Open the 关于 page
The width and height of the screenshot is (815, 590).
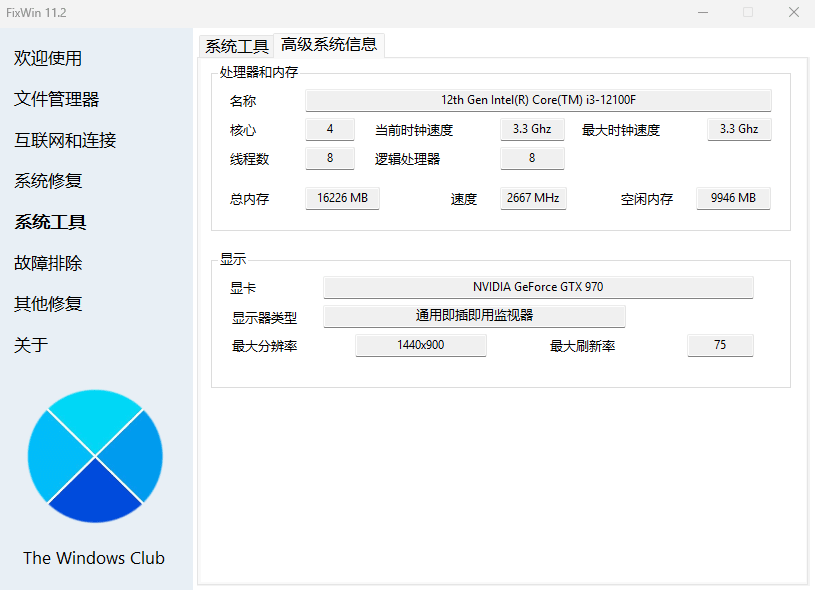point(31,345)
